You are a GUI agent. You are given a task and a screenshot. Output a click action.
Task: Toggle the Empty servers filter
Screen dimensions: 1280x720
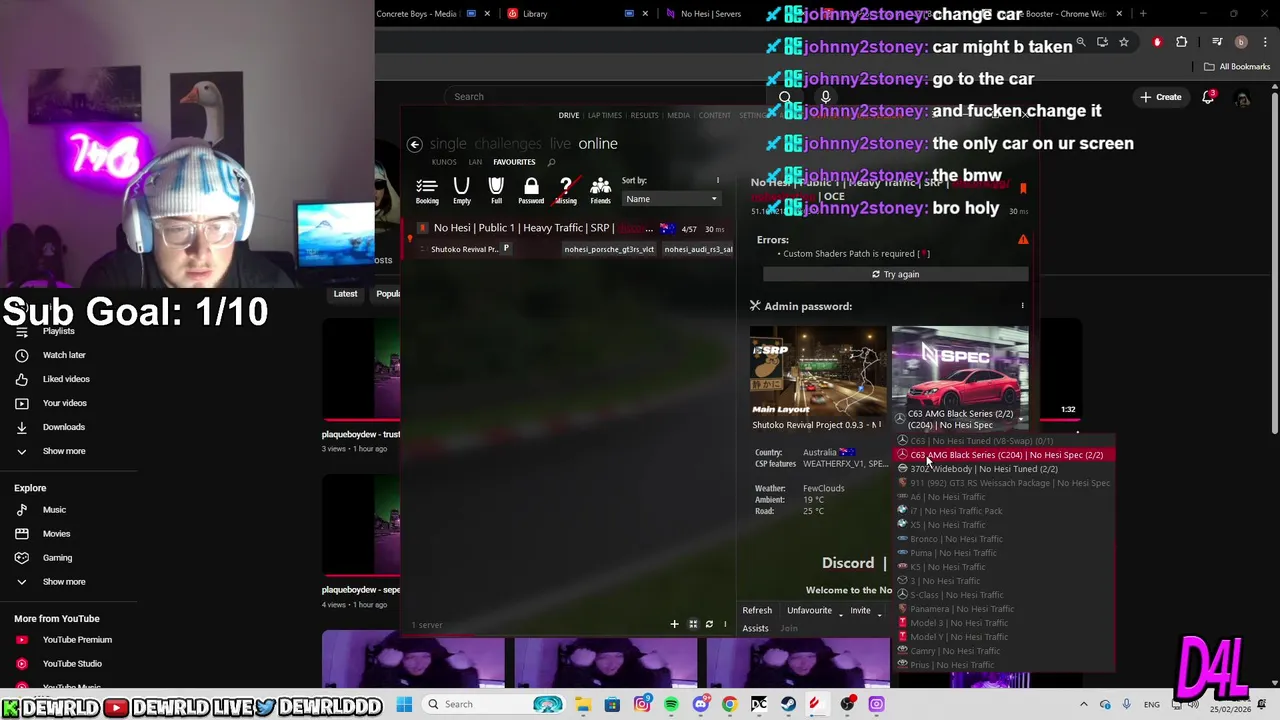pyautogui.click(x=461, y=190)
